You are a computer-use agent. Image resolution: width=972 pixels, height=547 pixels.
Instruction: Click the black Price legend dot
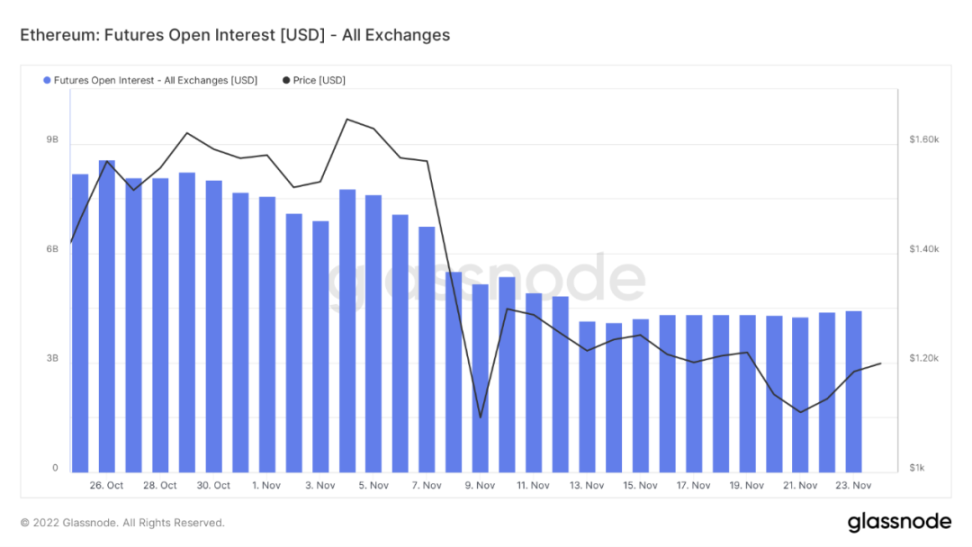[x=286, y=80]
